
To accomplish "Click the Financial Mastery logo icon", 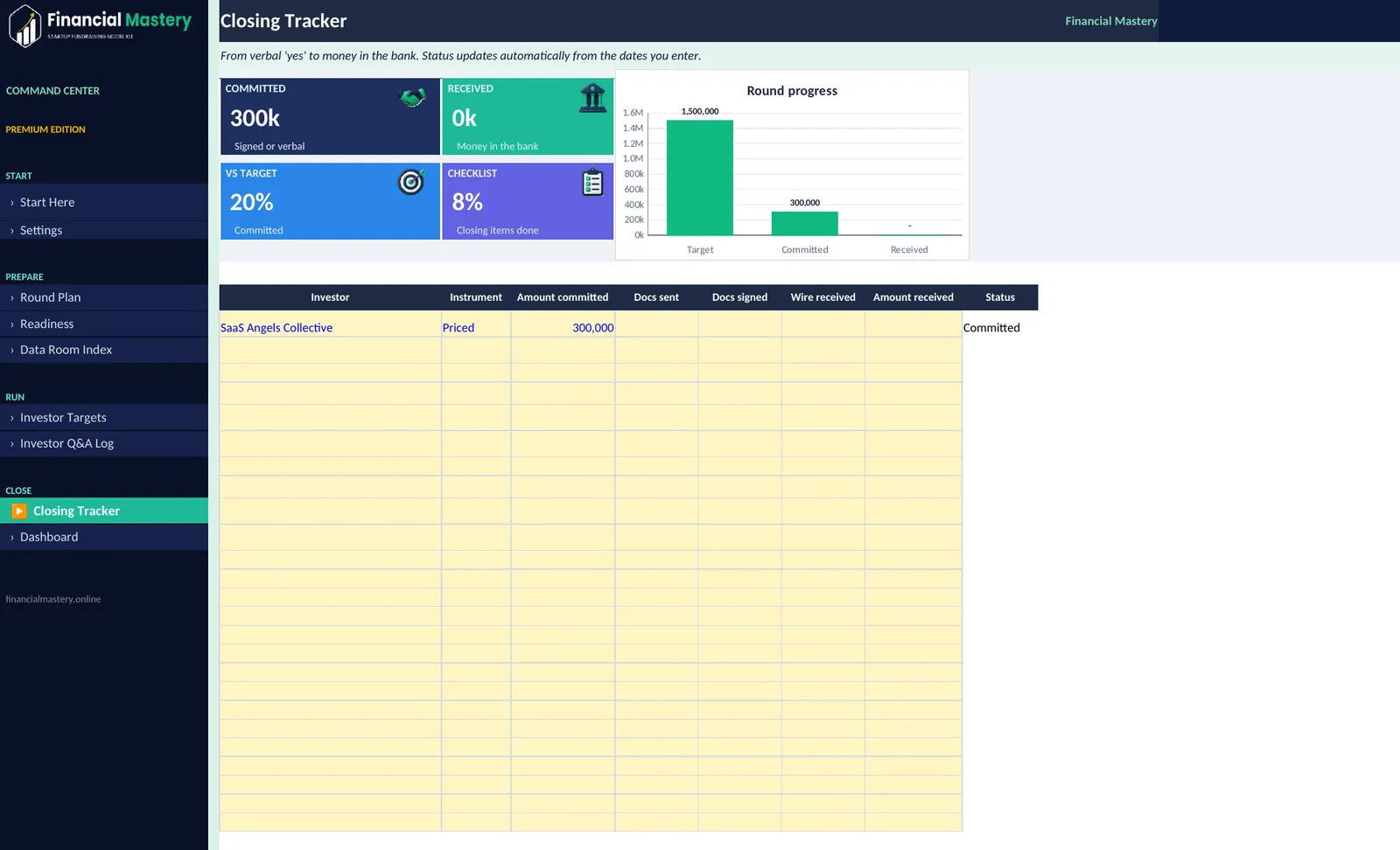I will click(x=25, y=25).
